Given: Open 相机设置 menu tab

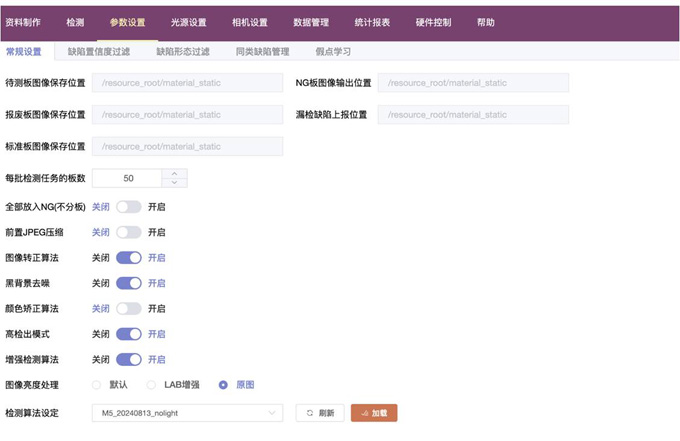Looking at the screenshot, I should pos(249,22).
